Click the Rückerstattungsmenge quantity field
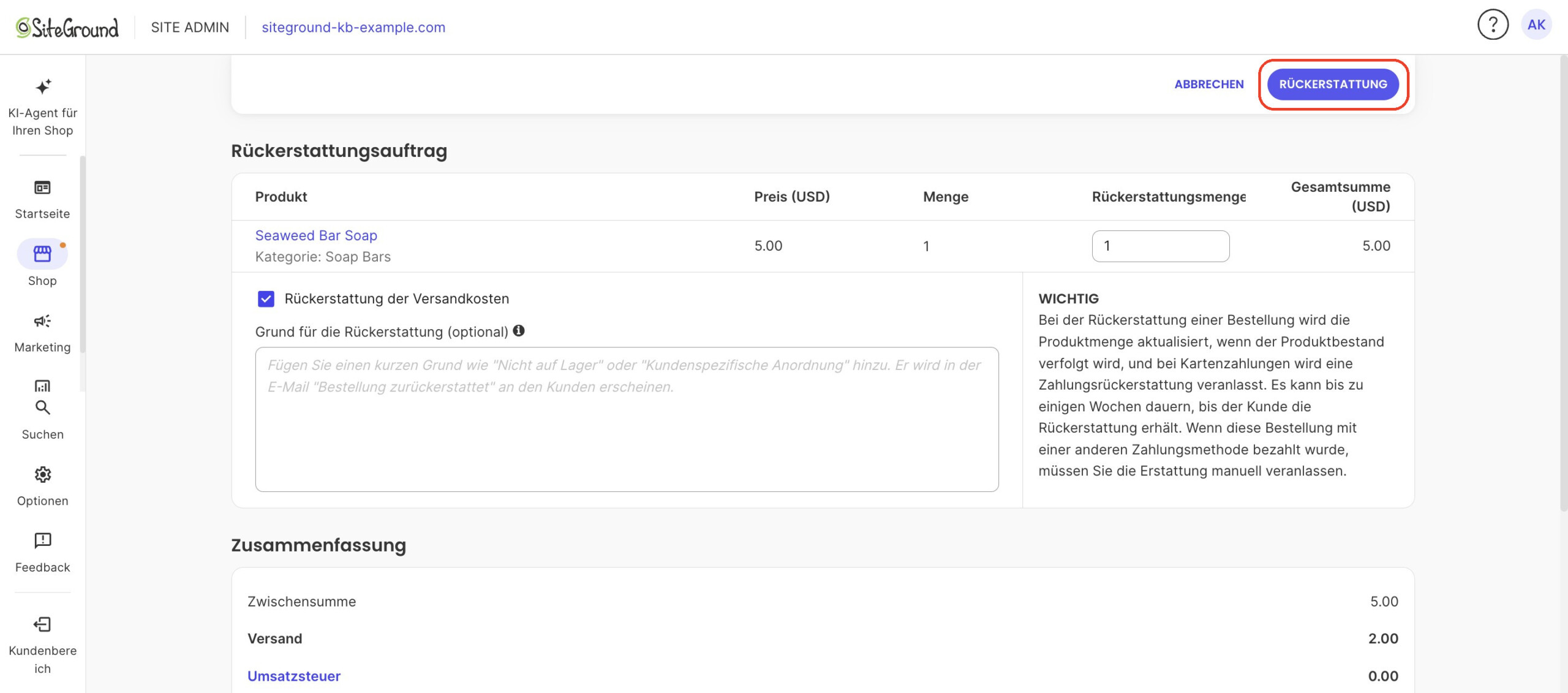 [1160, 246]
